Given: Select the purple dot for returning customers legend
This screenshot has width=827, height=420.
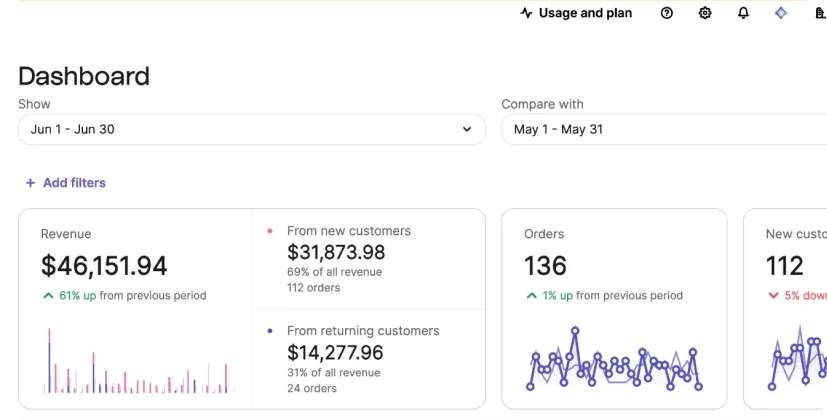Looking at the screenshot, I should coord(270,331).
